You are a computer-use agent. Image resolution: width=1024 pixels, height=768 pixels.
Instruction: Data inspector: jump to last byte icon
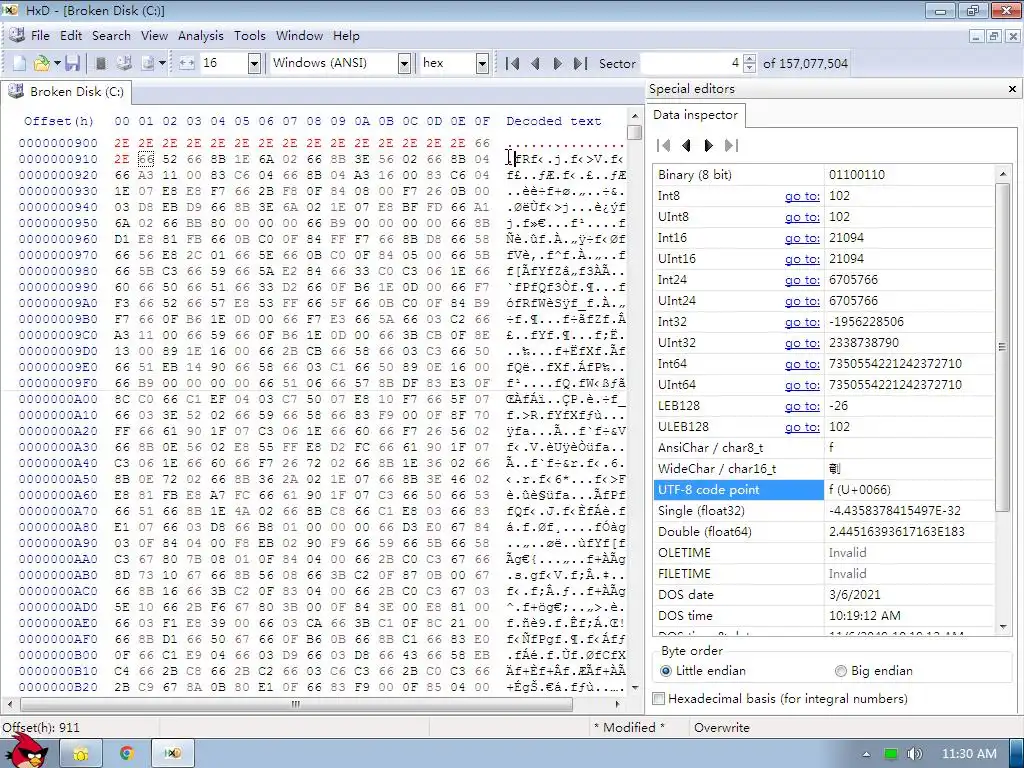pos(731,146)
